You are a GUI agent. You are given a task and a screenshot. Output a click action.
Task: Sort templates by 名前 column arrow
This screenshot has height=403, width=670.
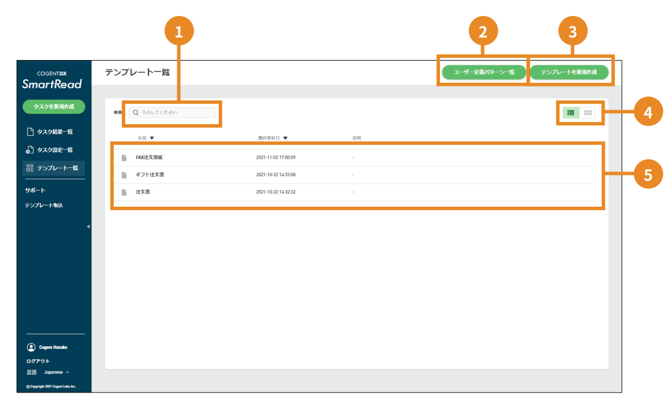coord(152,138)
